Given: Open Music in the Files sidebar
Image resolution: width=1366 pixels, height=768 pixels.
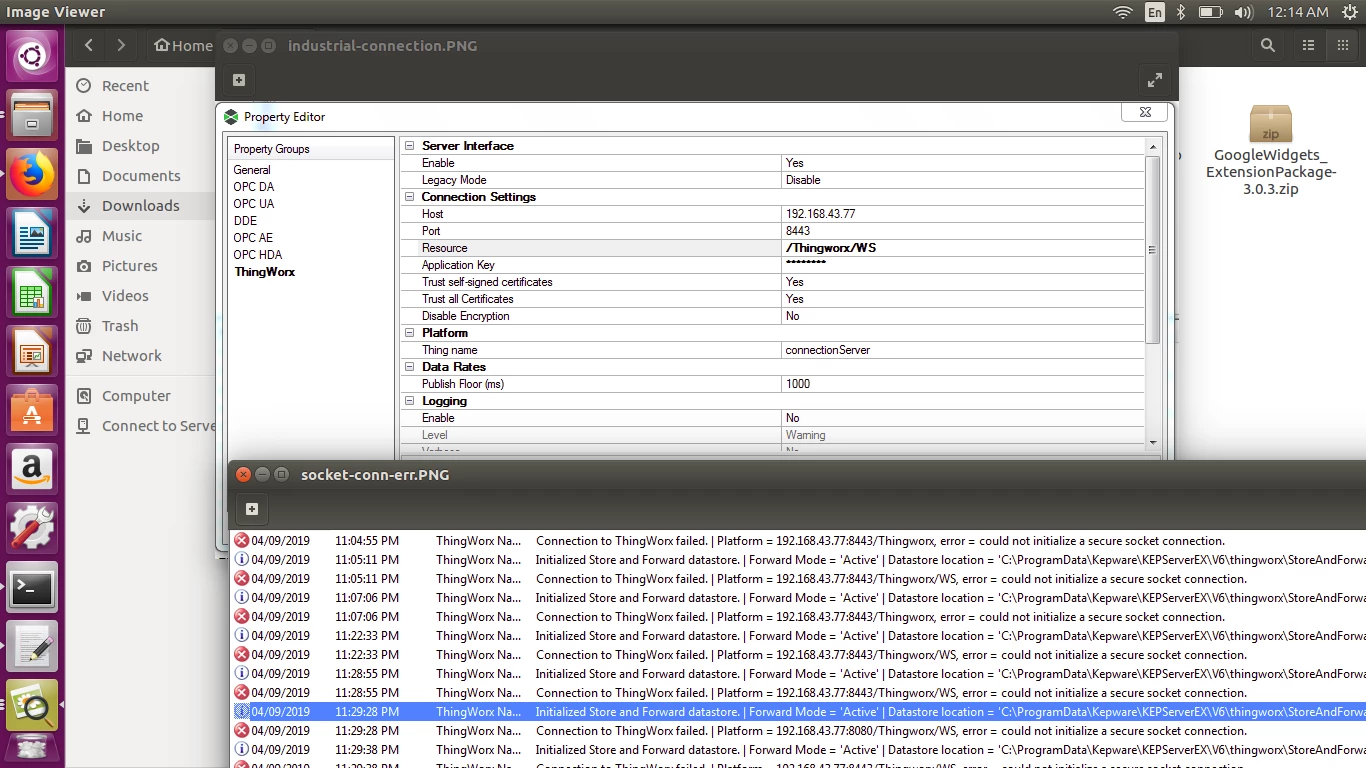Looking at the screenshot, I should (x=122, y=236).
